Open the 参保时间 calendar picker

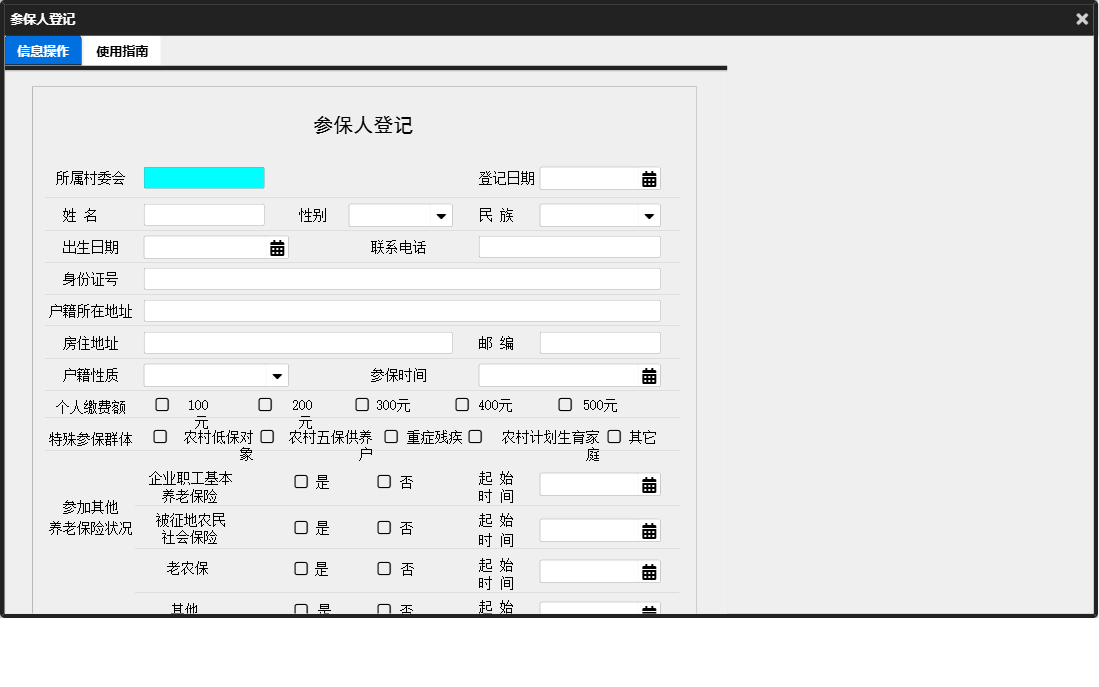tap(650, 375)
